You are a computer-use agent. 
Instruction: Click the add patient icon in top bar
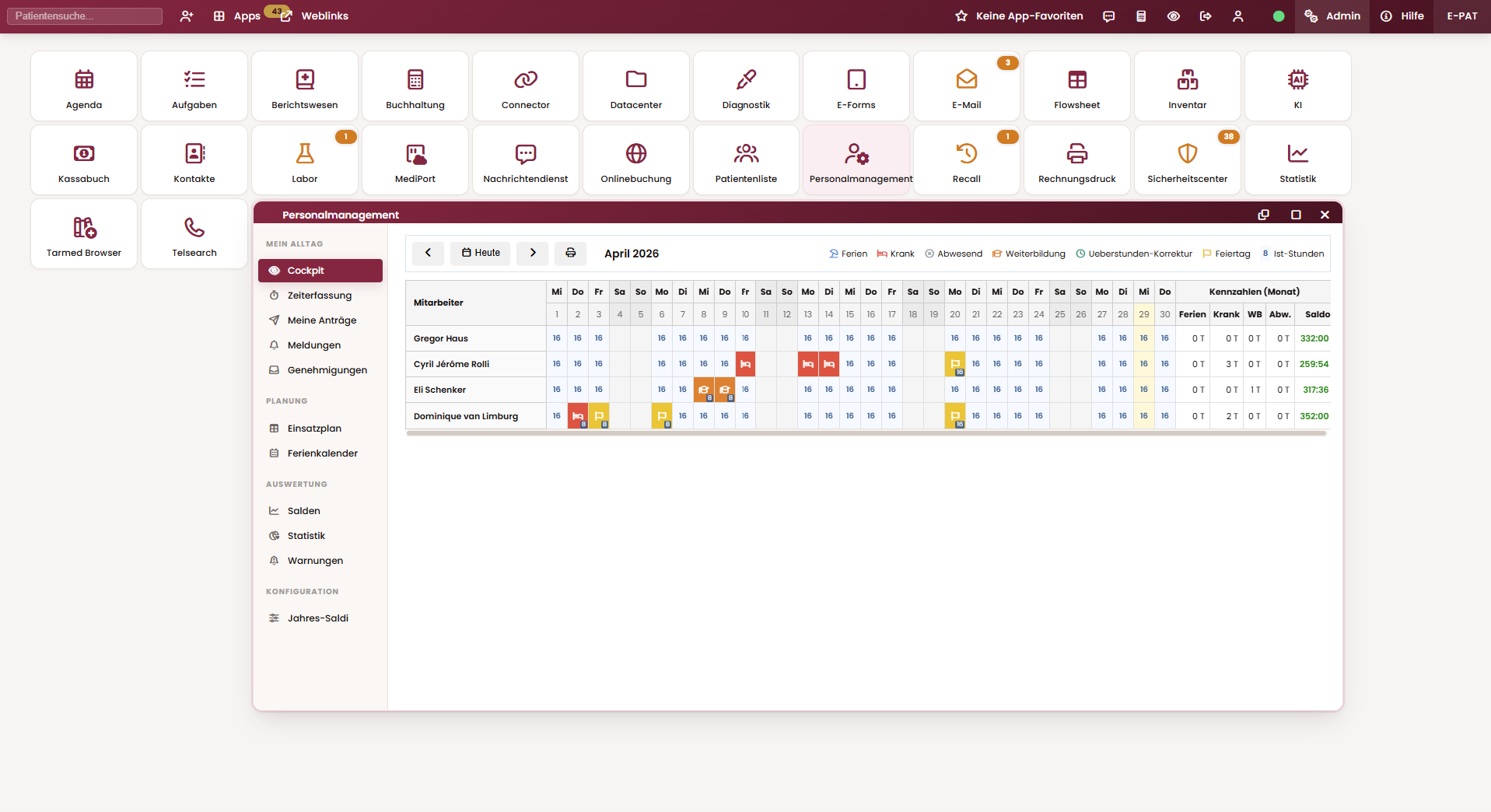coord(187,16)
